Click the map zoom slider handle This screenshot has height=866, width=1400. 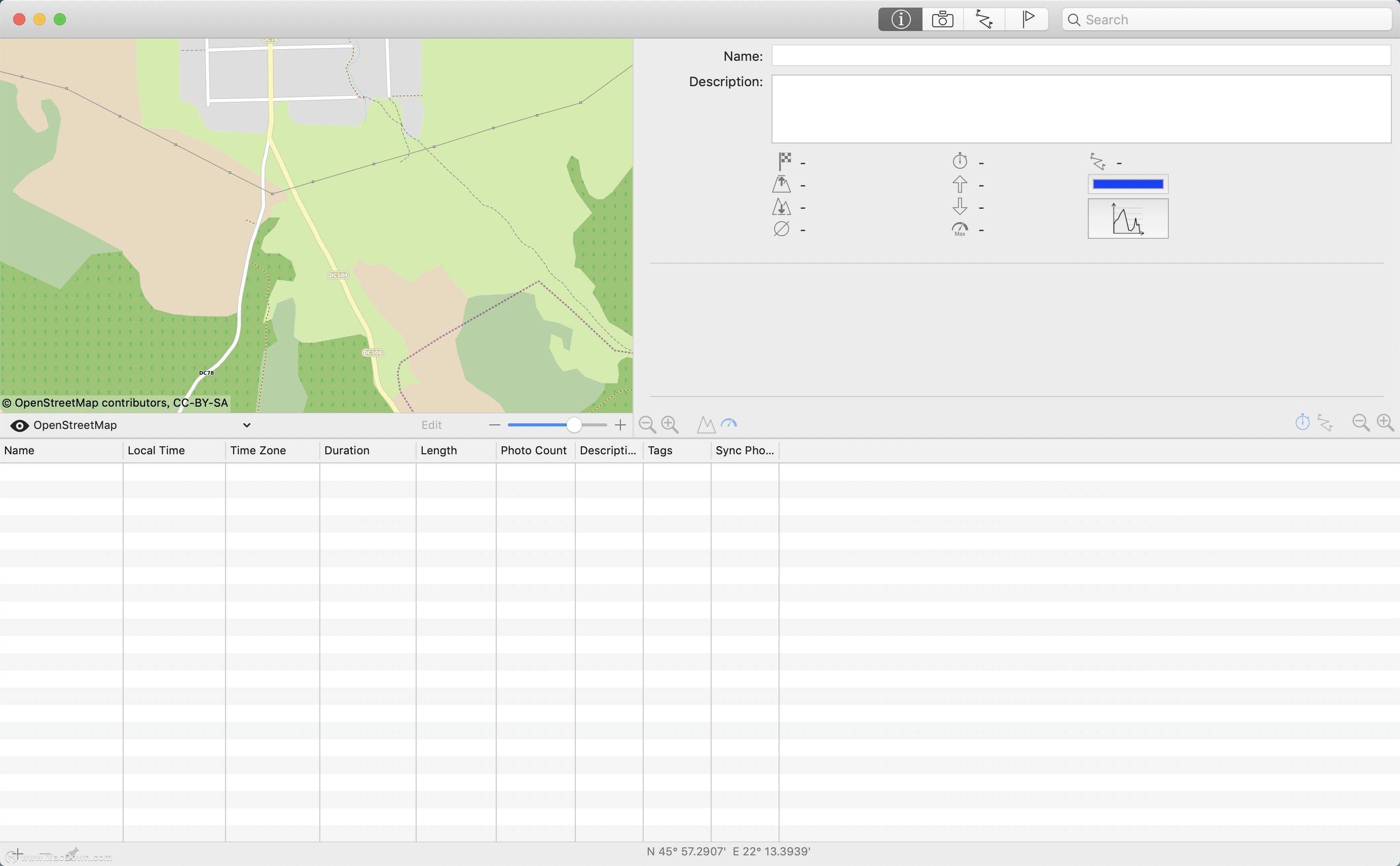click(574, 425)
